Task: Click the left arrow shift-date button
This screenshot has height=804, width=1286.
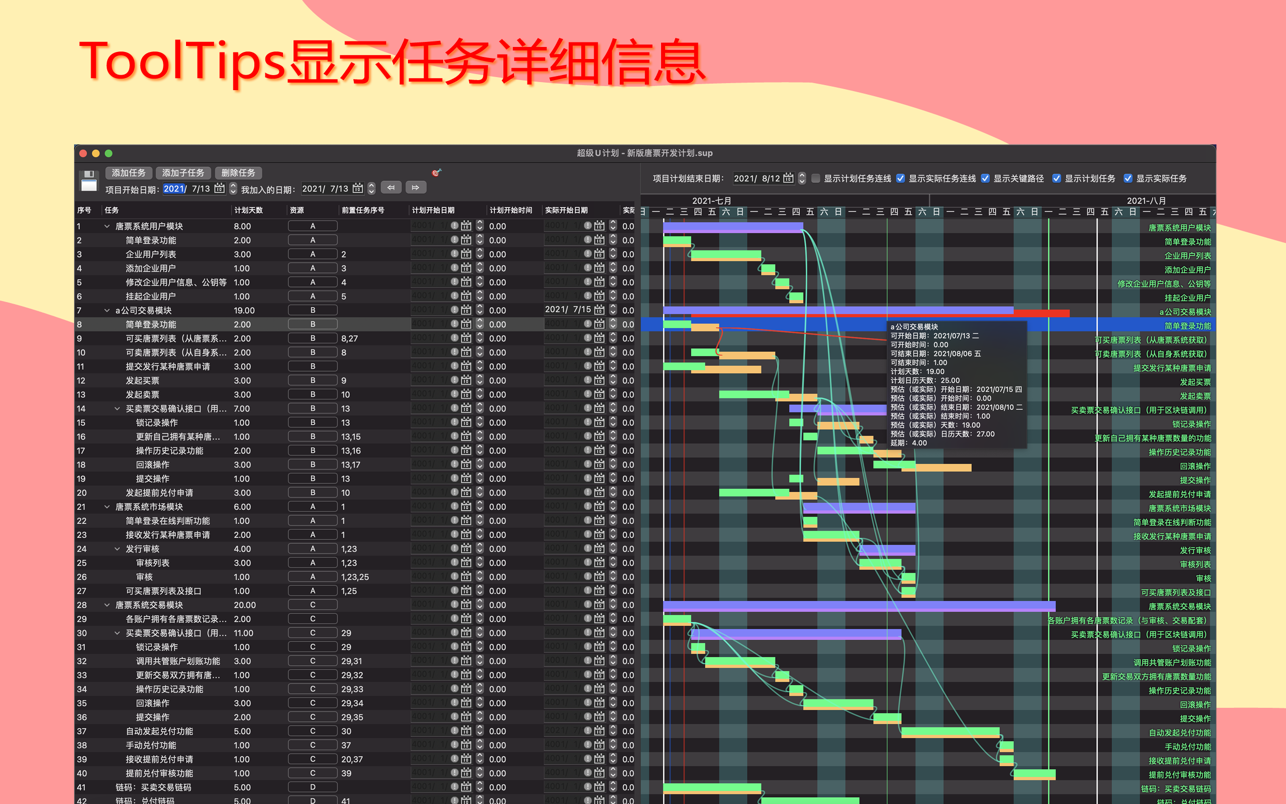Action: (x=391, y=188)
